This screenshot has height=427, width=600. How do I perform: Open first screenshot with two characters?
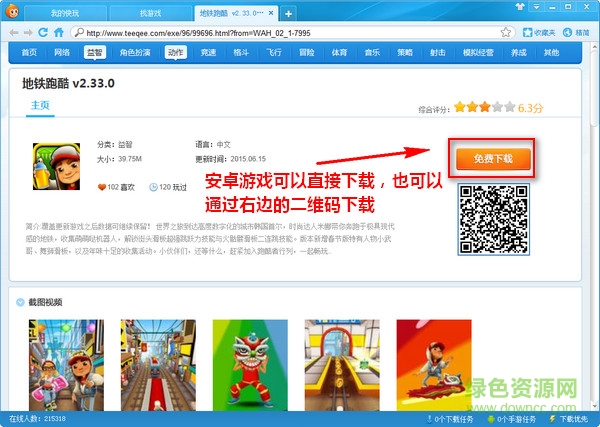[x=66, y=365]
